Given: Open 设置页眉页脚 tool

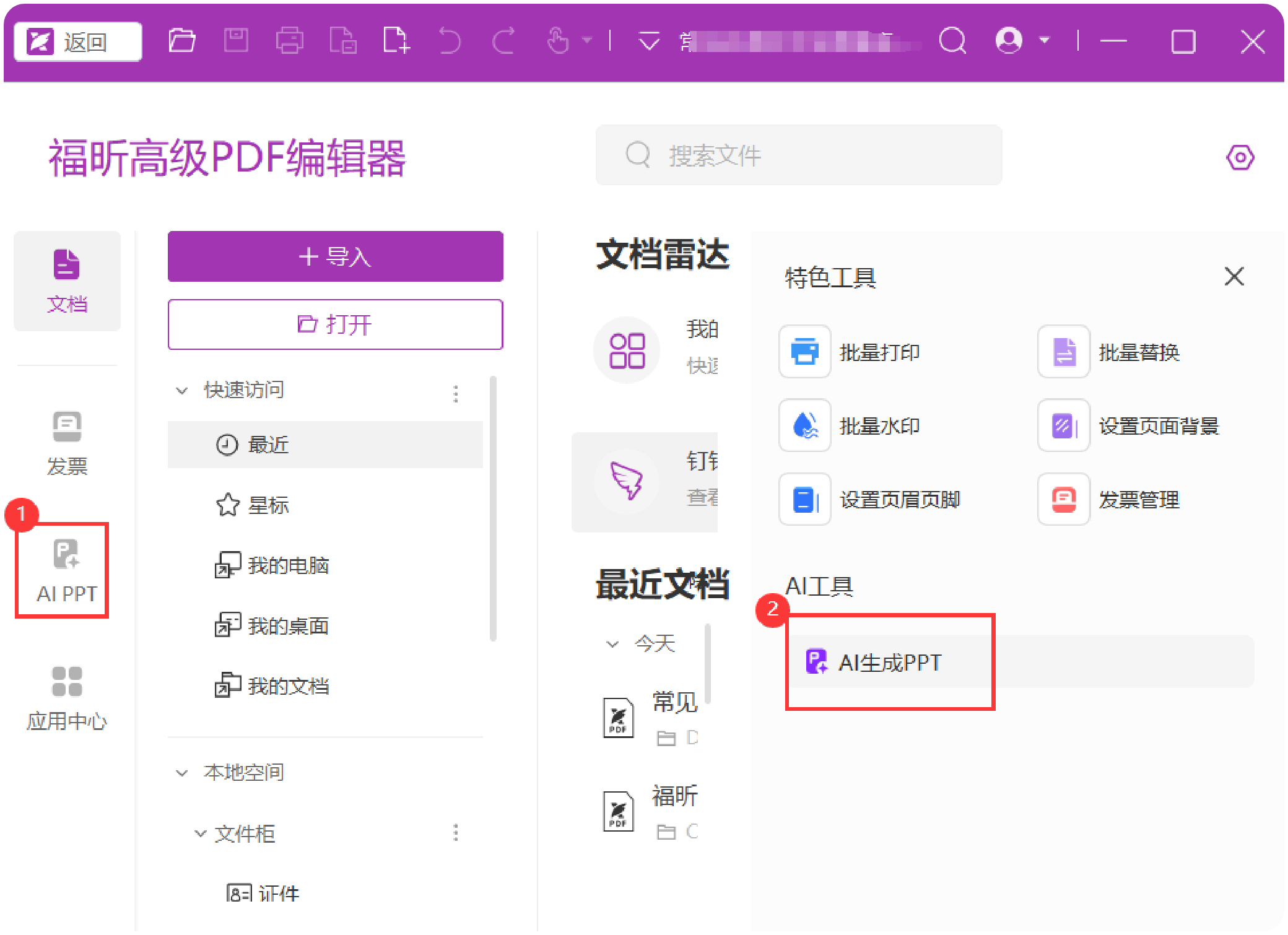Looking at the screenshot, I should pyautogui.click(x=871, y=498).
